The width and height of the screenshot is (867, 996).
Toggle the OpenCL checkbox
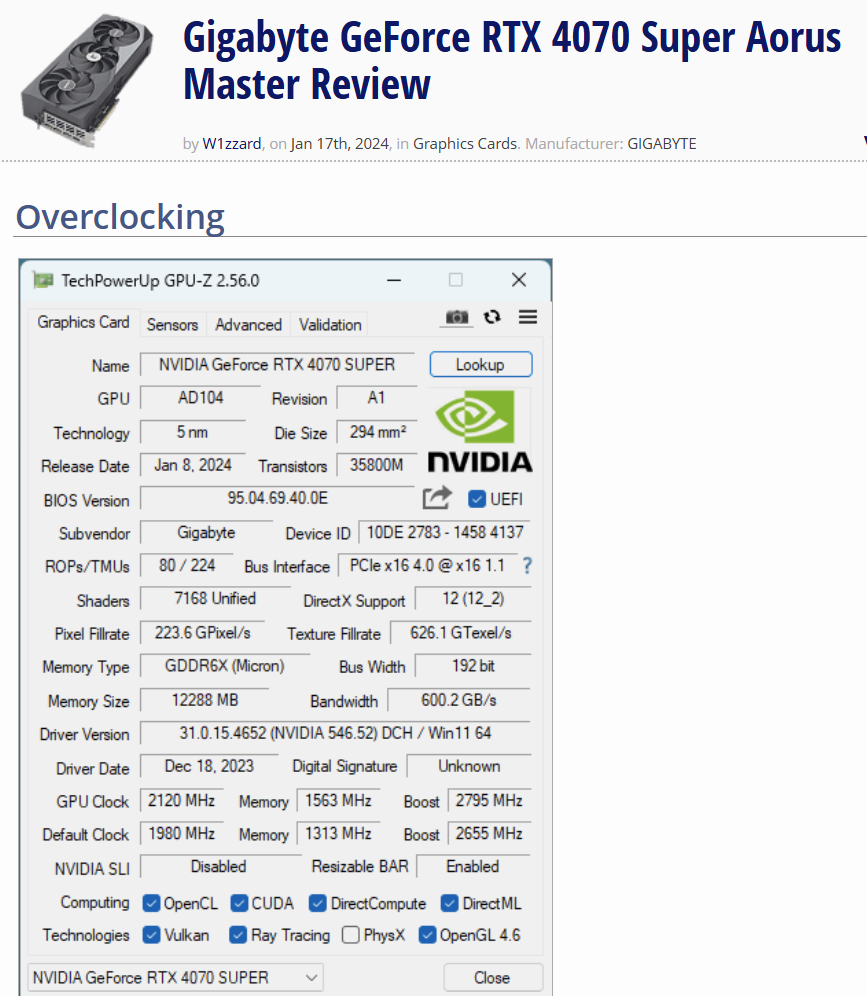point(151,903)
